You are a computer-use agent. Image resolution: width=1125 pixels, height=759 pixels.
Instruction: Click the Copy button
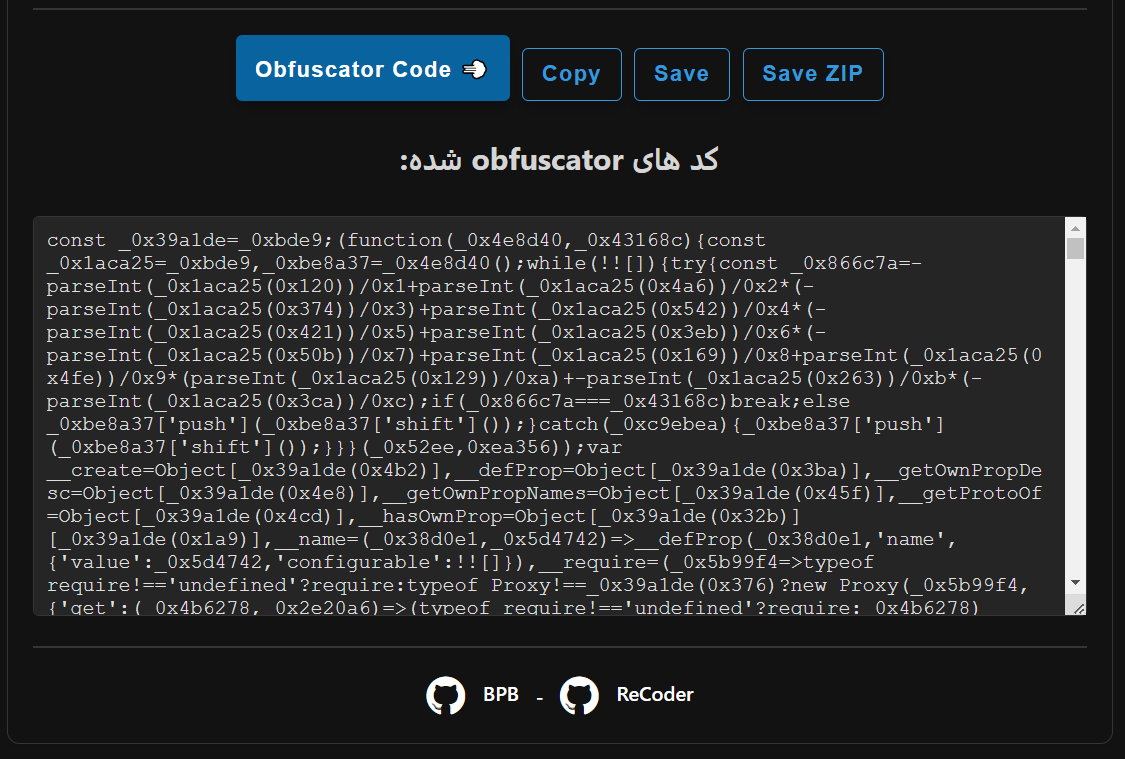pos(571,74)
